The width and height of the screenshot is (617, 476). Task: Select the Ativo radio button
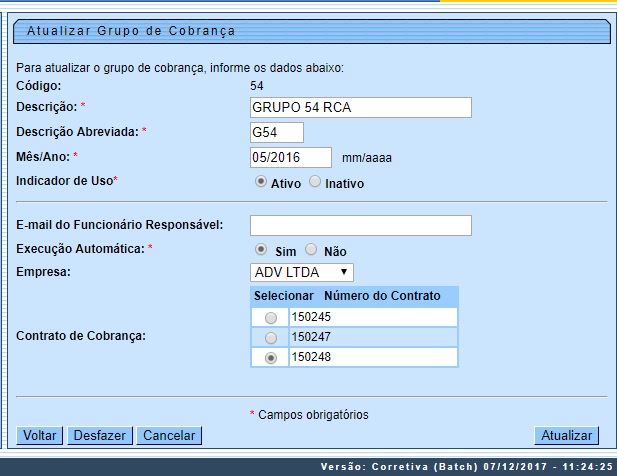click(x=260, y=181)
